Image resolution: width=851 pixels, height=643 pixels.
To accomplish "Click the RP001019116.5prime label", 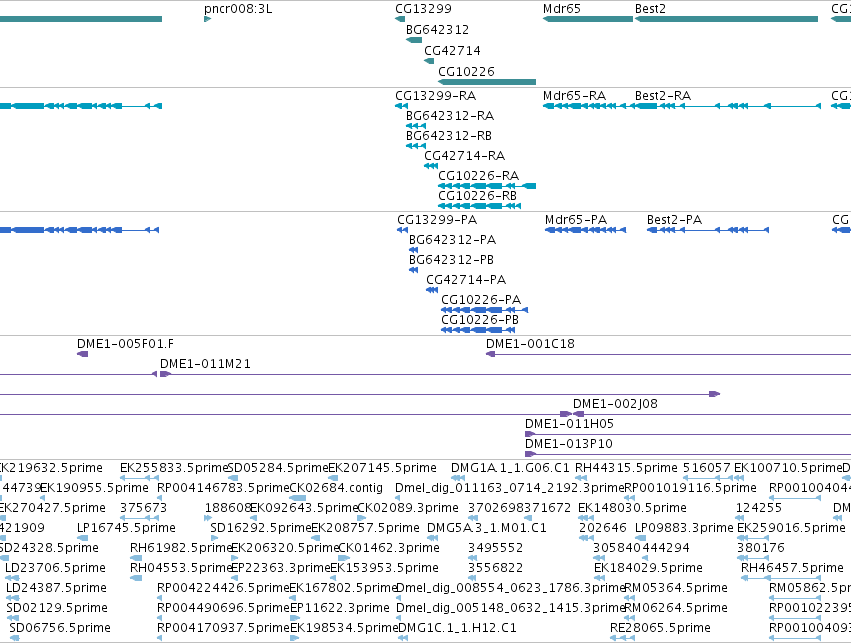I will point(690,488).
